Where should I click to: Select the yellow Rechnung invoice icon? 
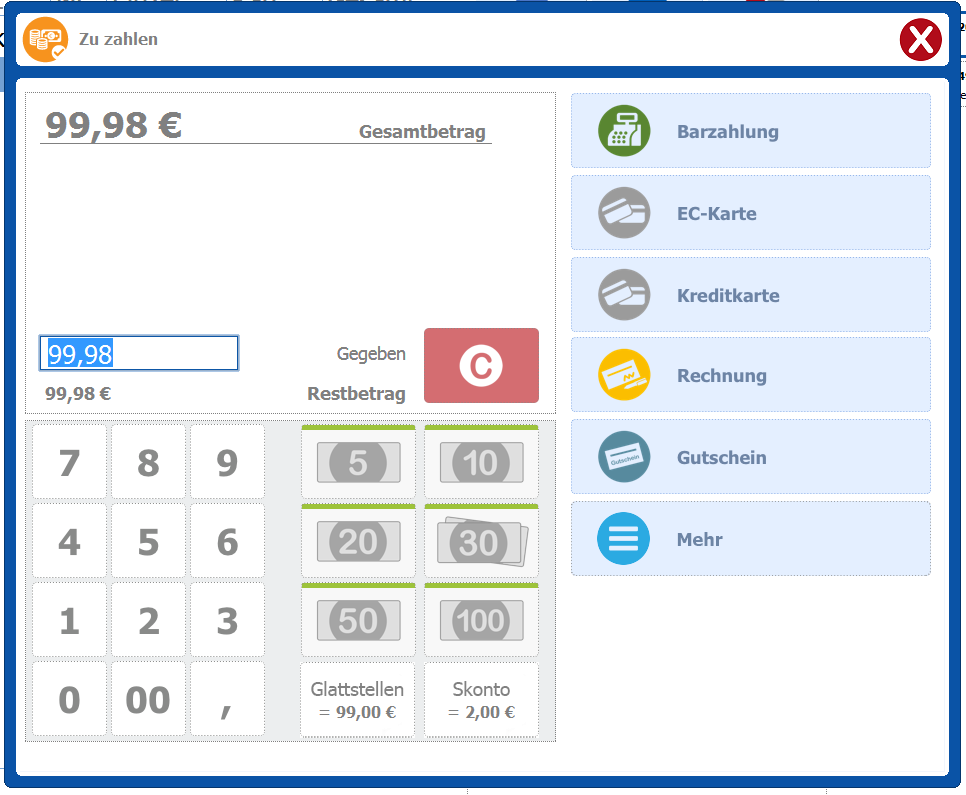pyautogui.click(x=624, y=375)
